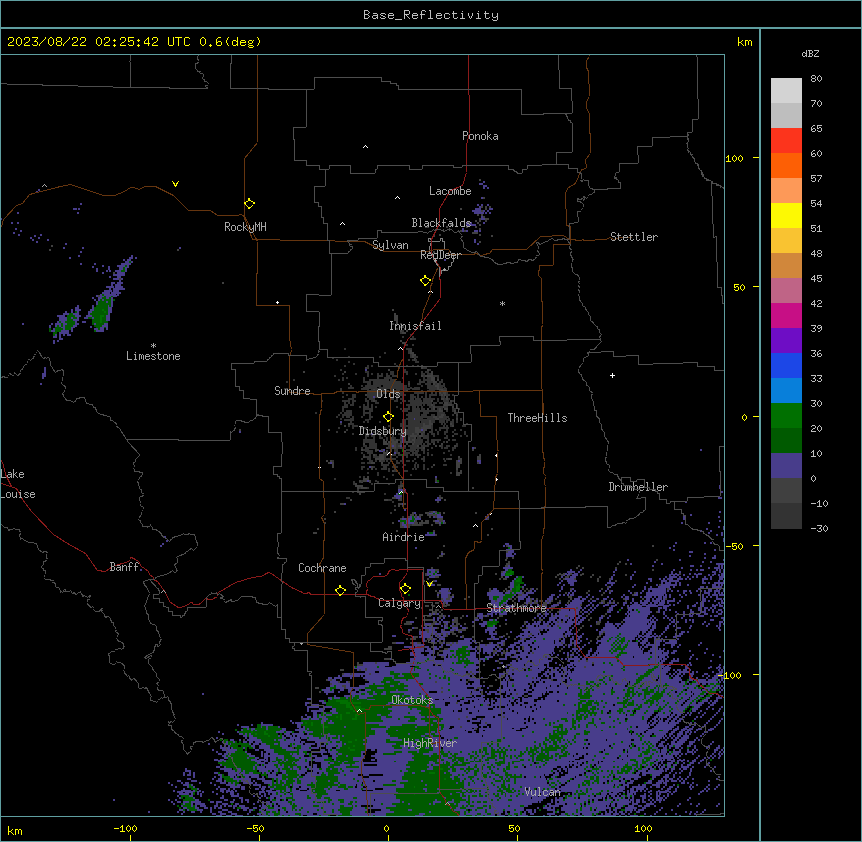Click the -30 value on the dBZ scale
The width and height of the screenshot is (862, 842).
[819, 528]
